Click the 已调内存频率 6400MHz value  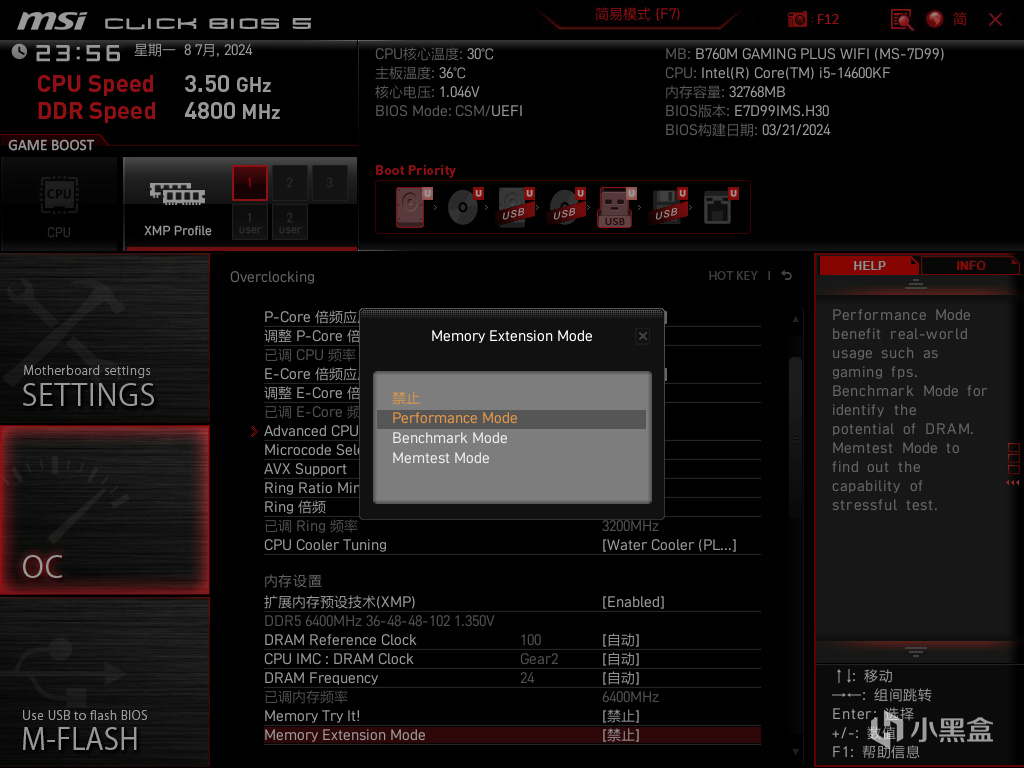point(630,697)
